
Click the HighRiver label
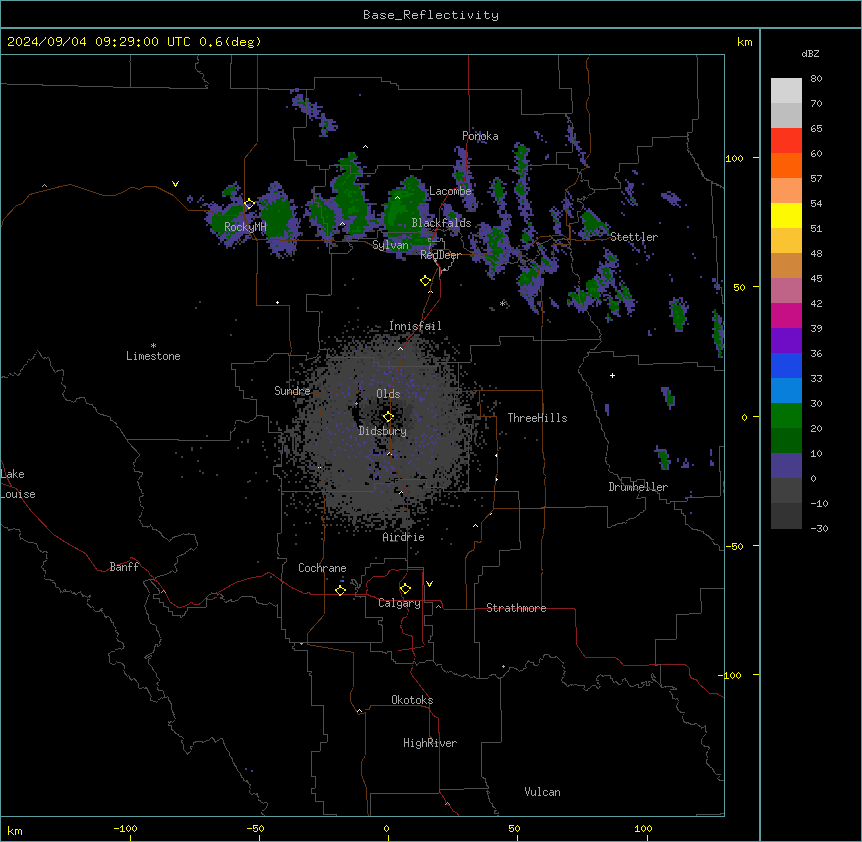tap(430, 743)
